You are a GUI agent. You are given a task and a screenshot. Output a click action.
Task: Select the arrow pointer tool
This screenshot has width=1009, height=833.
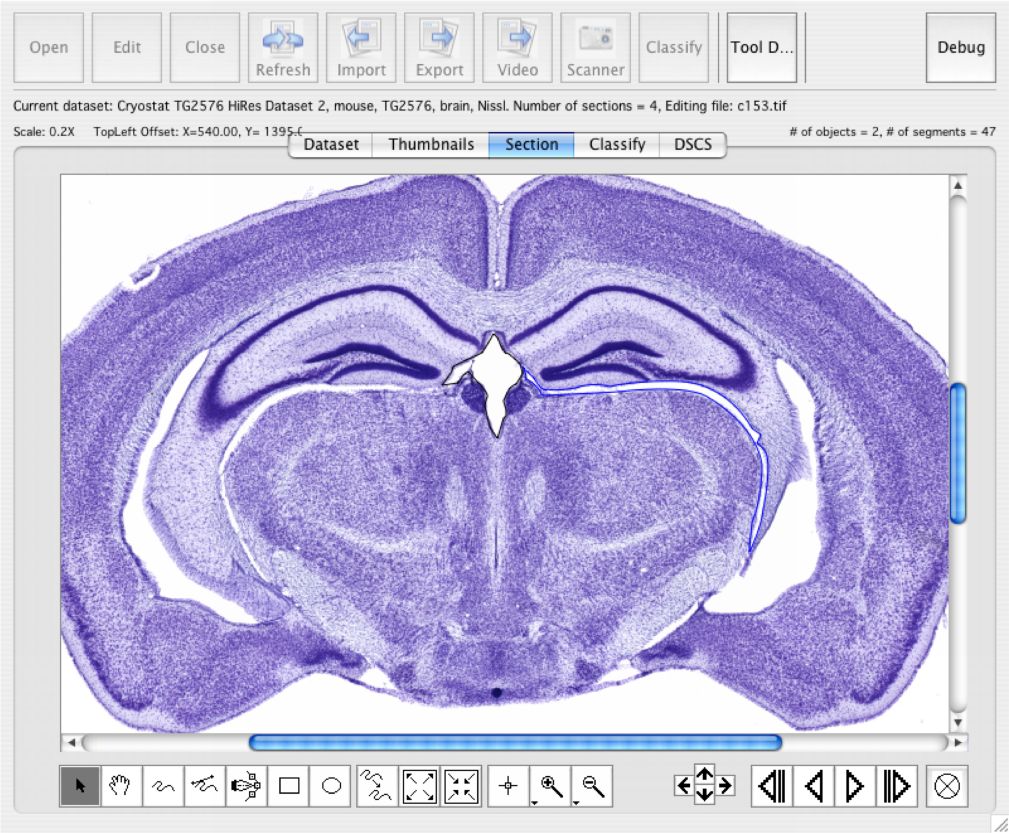pyautogui.click(x=80, y=786)
